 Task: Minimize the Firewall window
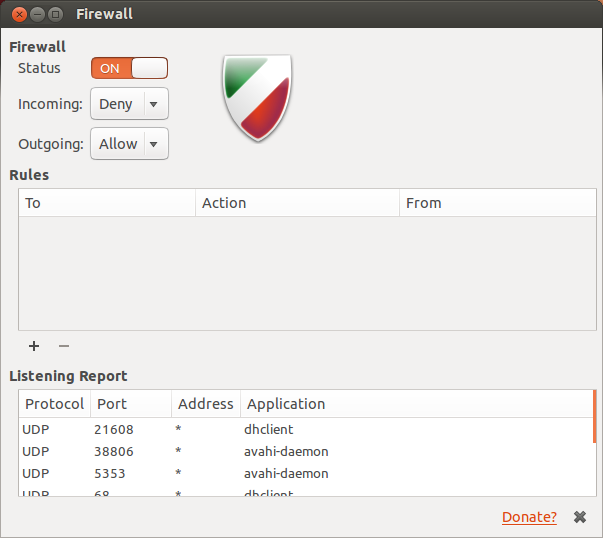pos(37,14)
